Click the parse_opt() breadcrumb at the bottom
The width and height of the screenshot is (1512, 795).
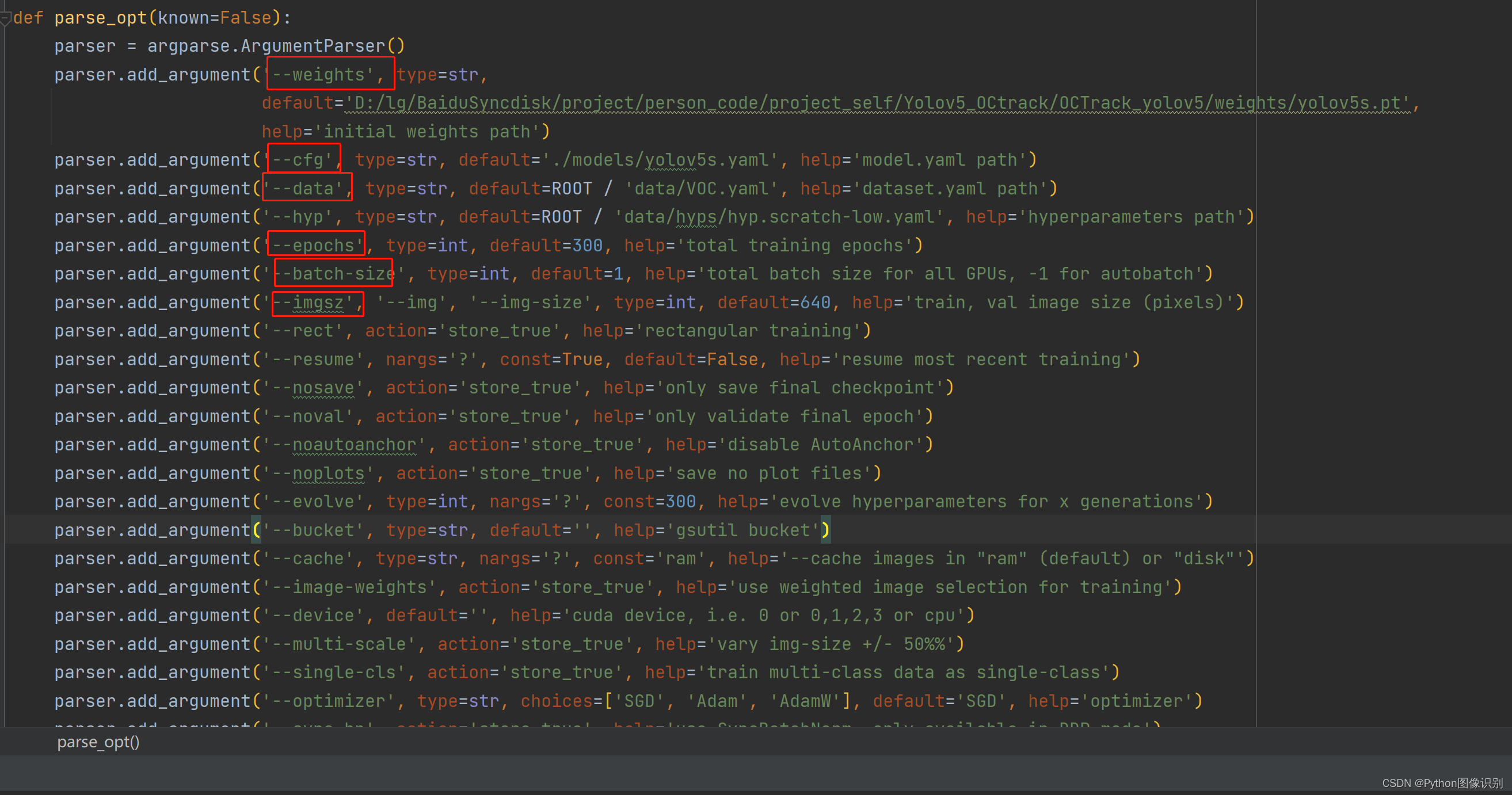[98, 742]
